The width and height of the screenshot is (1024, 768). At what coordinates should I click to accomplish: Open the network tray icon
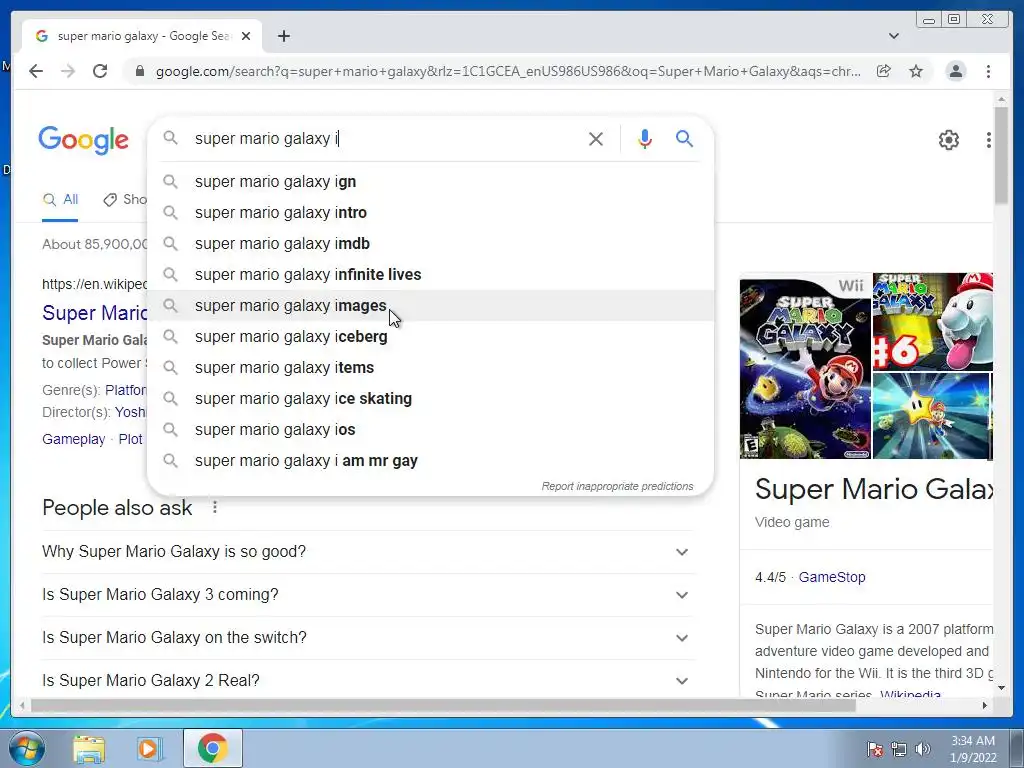pyautogui.click(x=899, y=749)
